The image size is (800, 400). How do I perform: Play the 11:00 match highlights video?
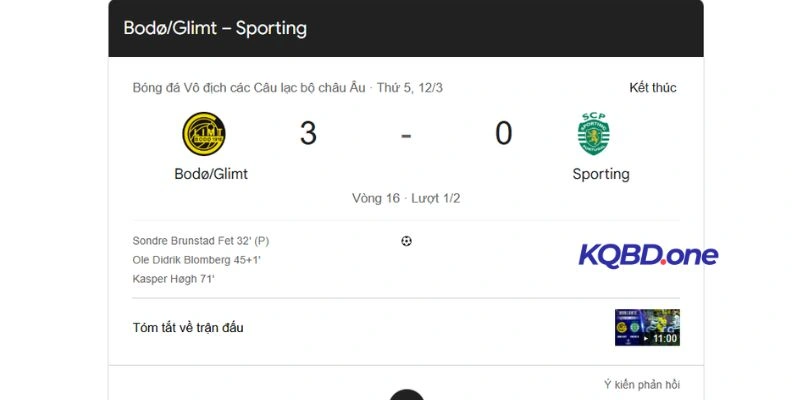(x=647, y=327)
